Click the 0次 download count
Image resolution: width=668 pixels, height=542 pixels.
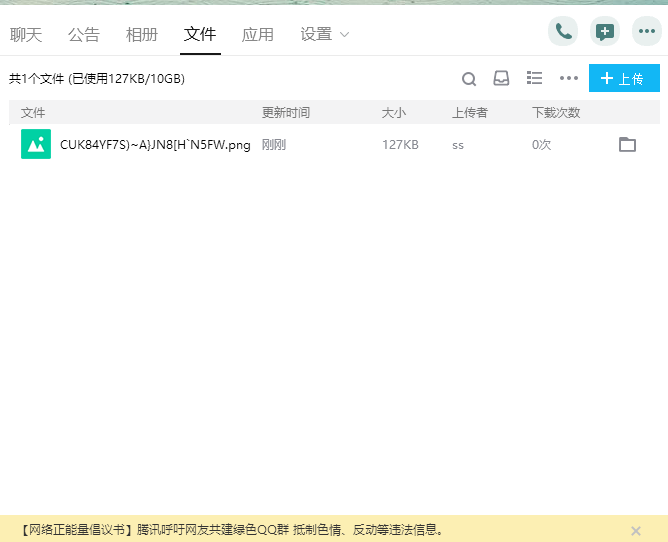click(541, 145)
